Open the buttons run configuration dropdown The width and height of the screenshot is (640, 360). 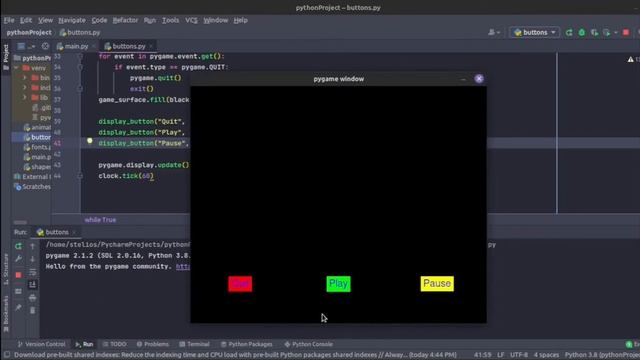click(x=535, y=32)
